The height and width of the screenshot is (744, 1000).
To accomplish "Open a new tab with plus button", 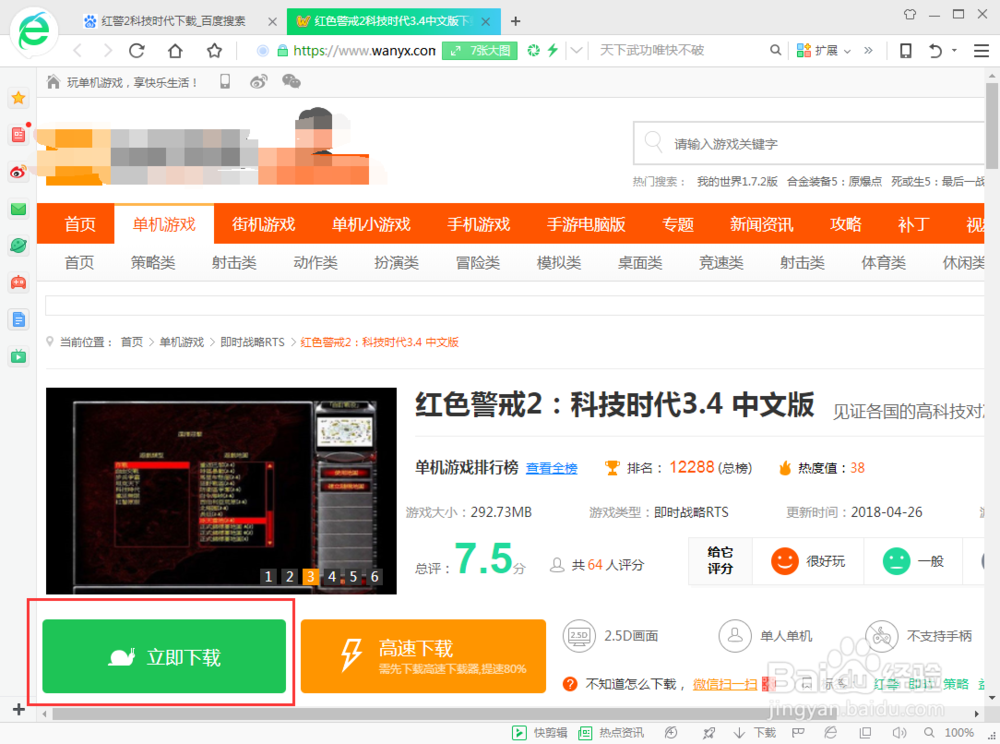I will tap(515, 22).
